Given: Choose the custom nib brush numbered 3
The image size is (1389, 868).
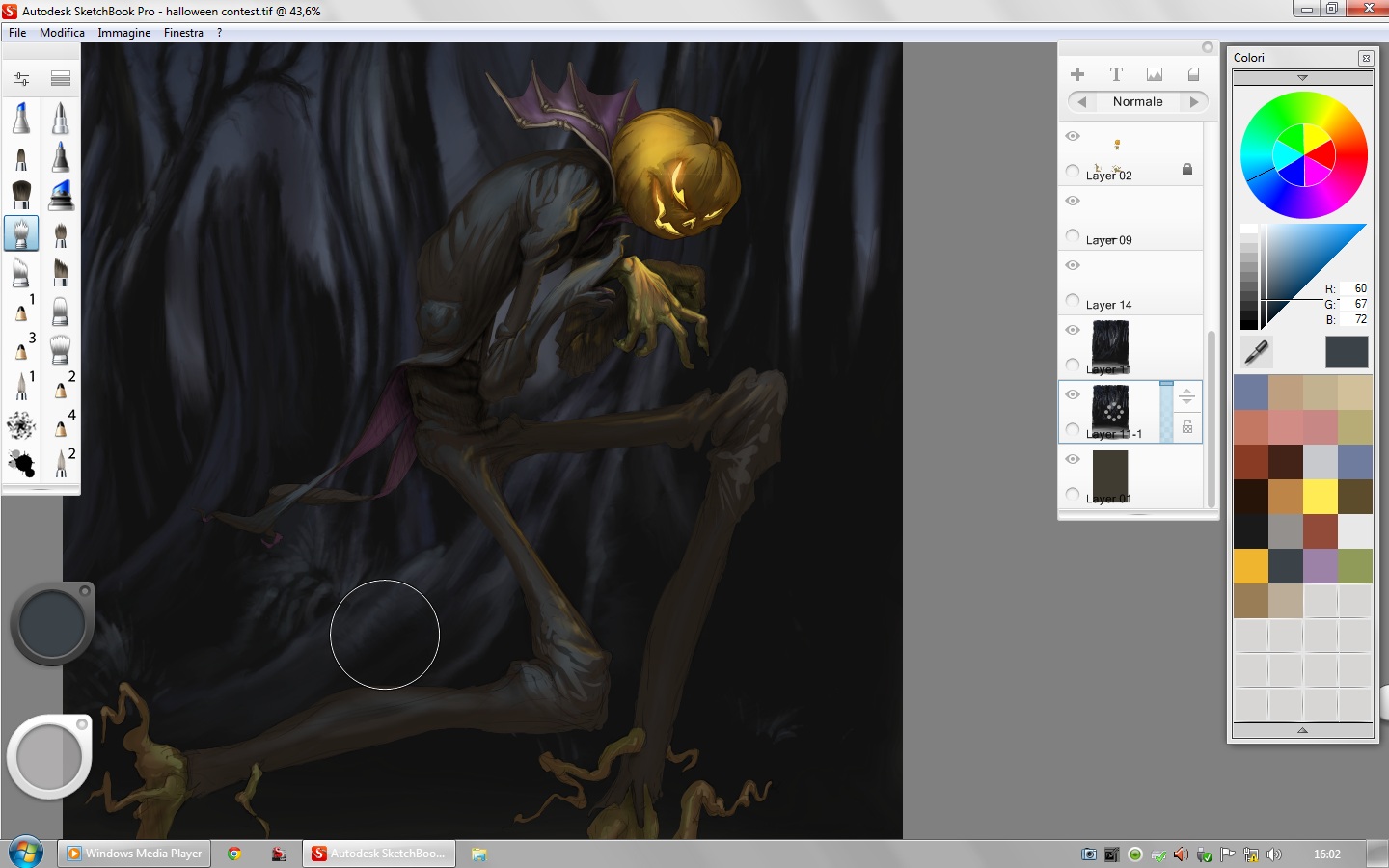Looking at the screenshot, I should click(x=24, y=347).
